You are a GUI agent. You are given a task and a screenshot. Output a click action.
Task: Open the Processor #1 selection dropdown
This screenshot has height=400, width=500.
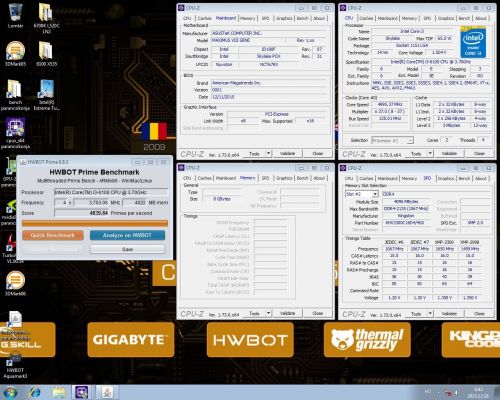click(x=392, y=140)
